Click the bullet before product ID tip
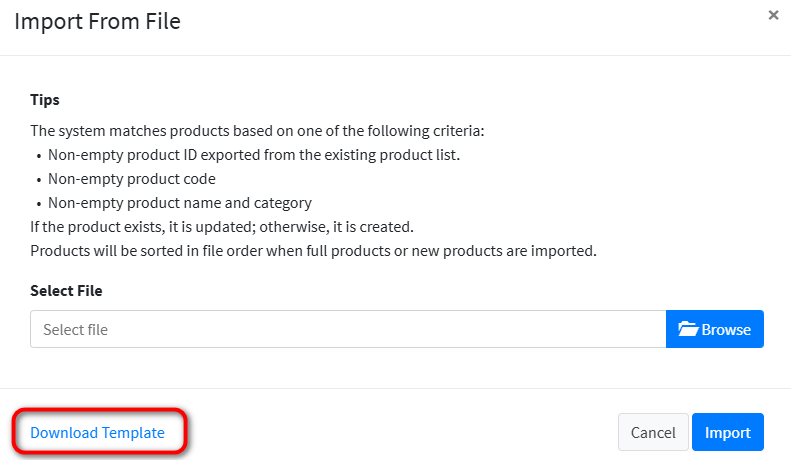Screen dimensions: 791x460 coord(38,156)
